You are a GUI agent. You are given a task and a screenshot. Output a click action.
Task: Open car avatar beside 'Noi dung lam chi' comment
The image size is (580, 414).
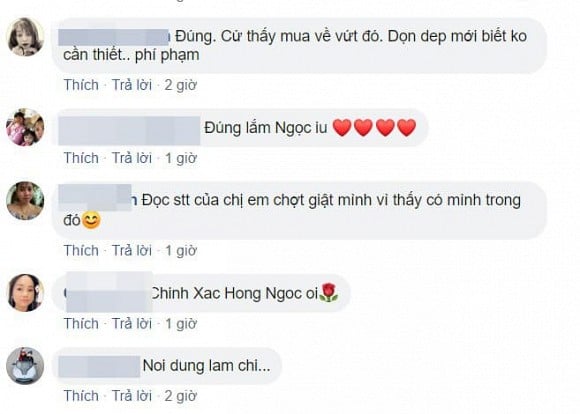click(25, 366)
